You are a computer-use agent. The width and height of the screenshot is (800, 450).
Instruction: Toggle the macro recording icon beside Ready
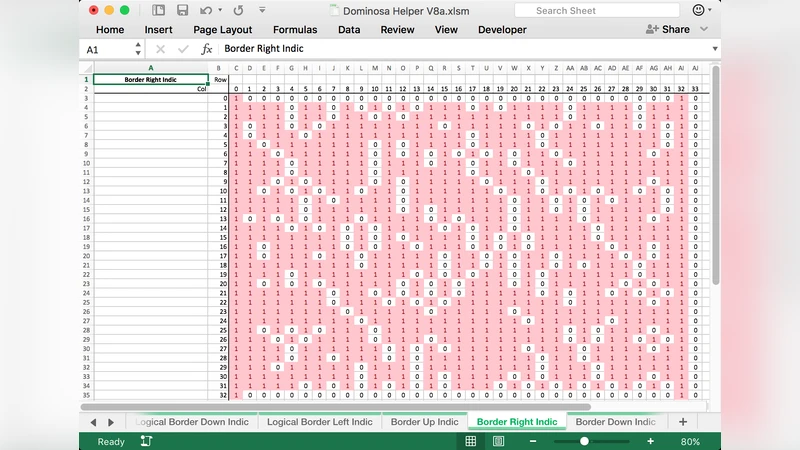(x=146, y=441)
